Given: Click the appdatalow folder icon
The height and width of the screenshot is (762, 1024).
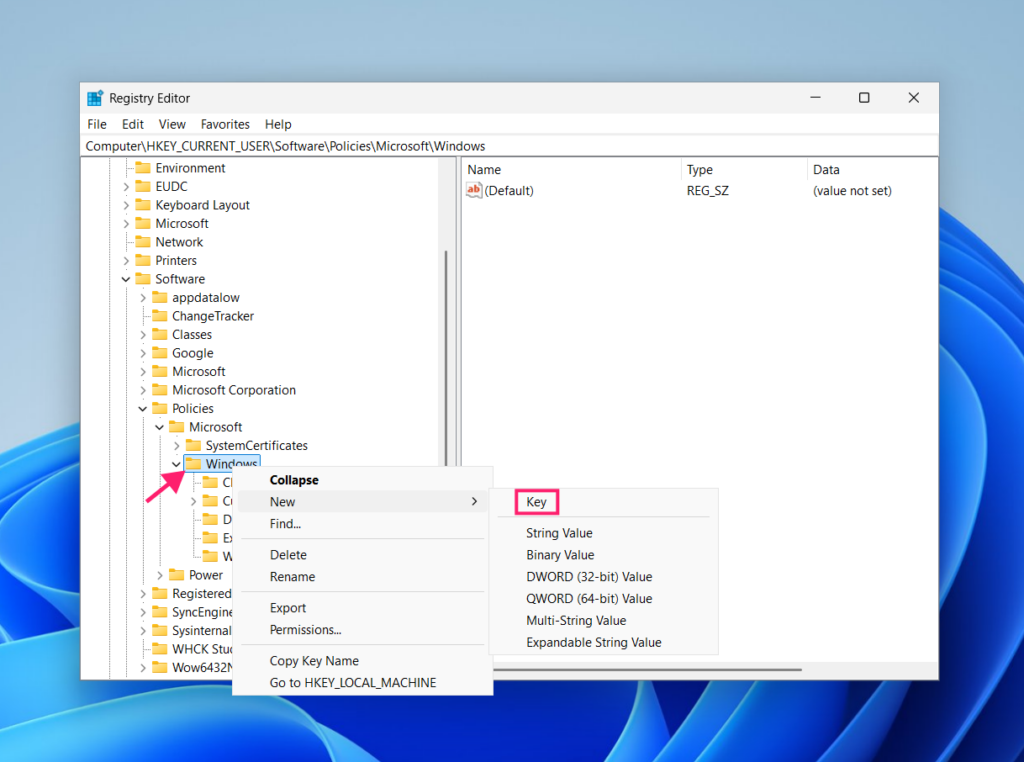Looking at the screenshot, I should (x=160, y=297).
